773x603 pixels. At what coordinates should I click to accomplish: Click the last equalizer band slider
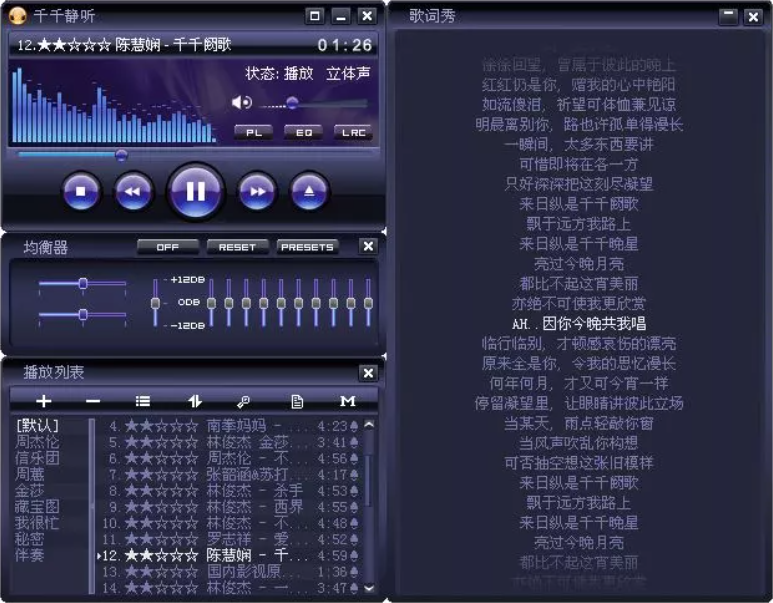pos(368,303)
